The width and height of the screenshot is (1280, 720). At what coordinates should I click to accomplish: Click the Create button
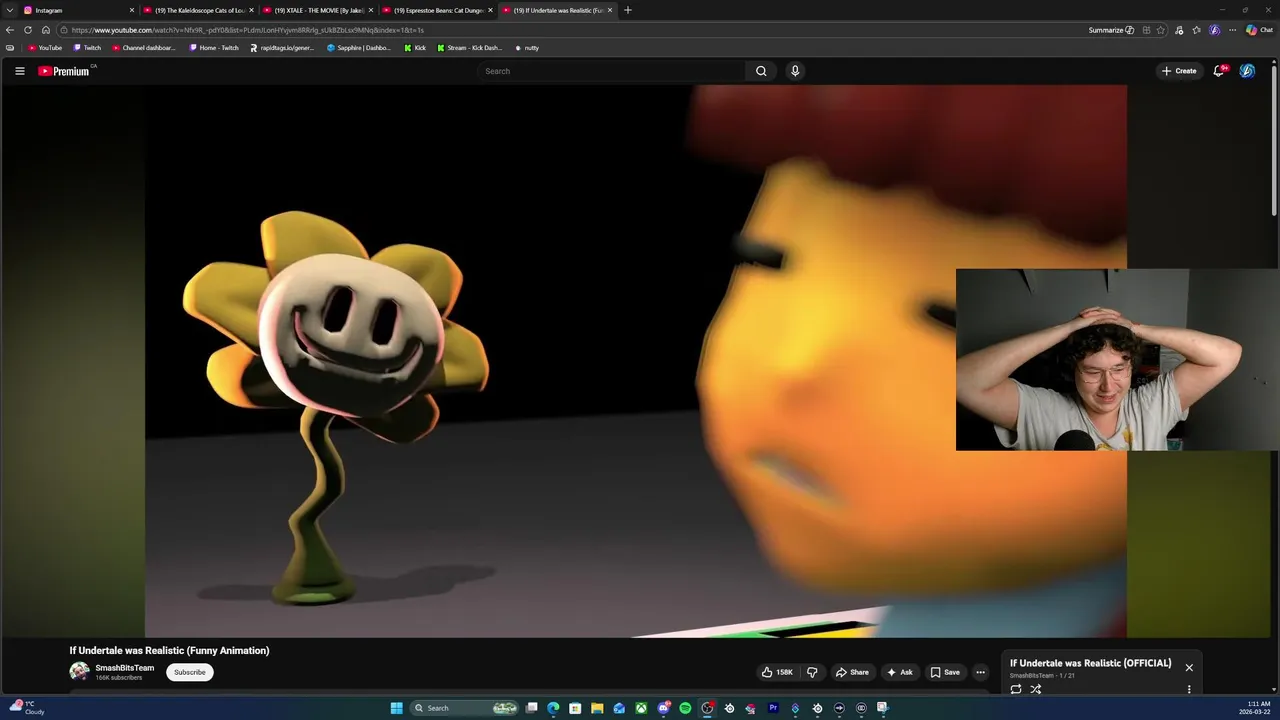coord(1179,71)
